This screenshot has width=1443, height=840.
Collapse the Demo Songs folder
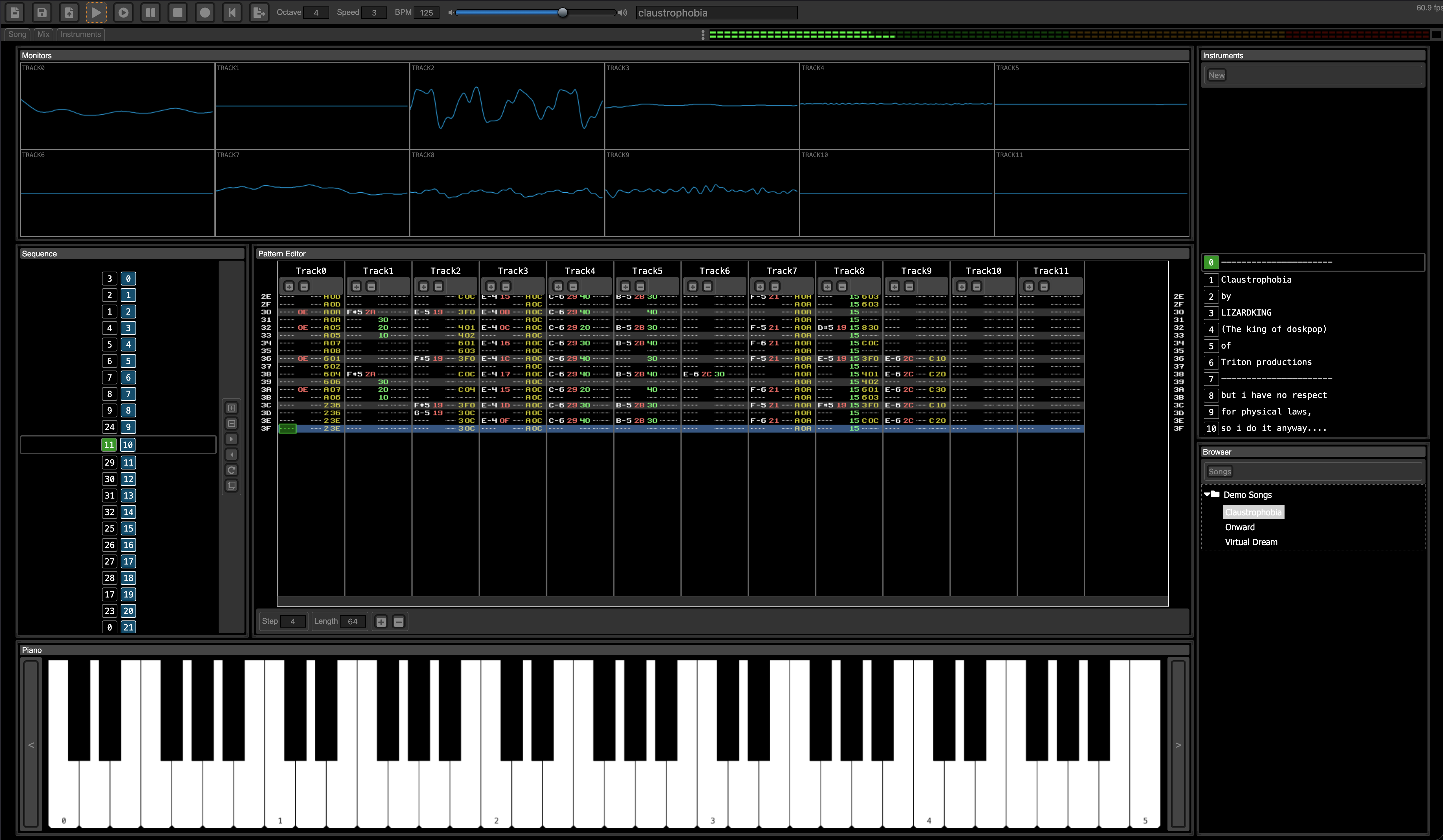tap(1207, 494)
